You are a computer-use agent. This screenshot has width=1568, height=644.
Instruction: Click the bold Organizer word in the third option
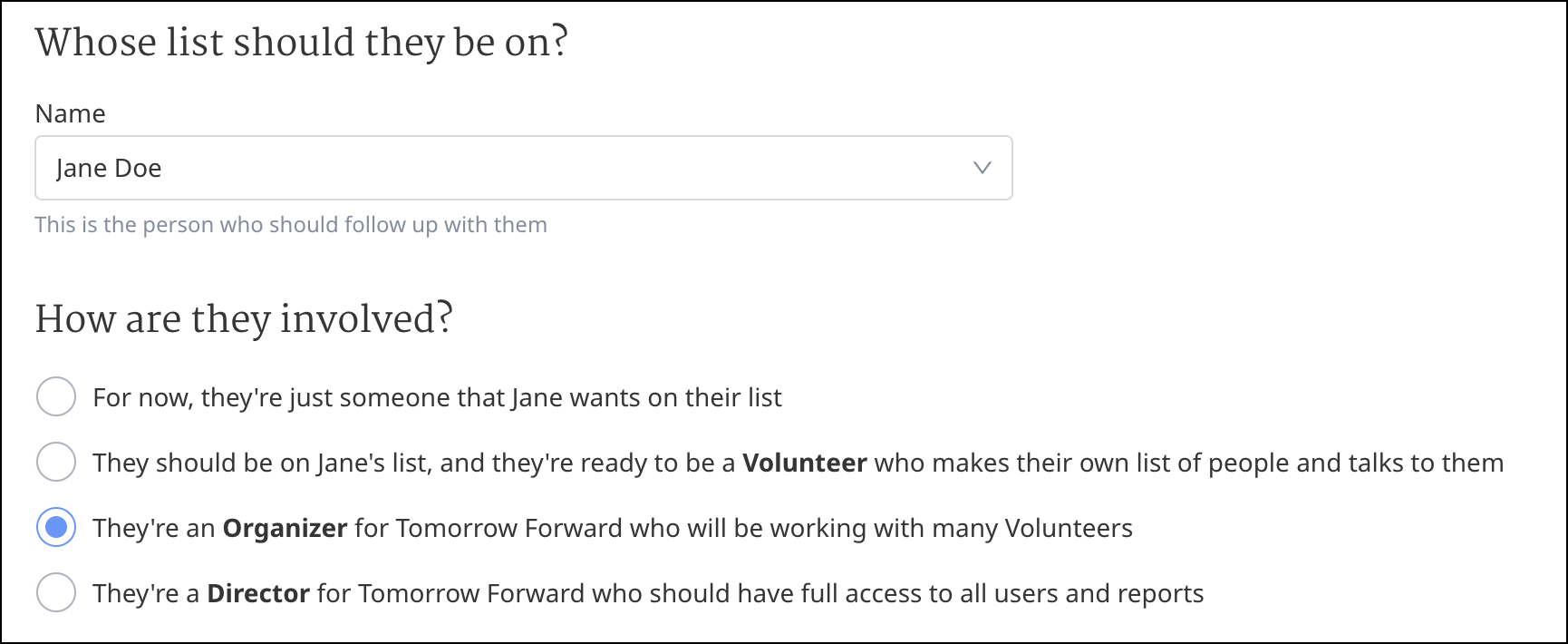click(285, 528)
